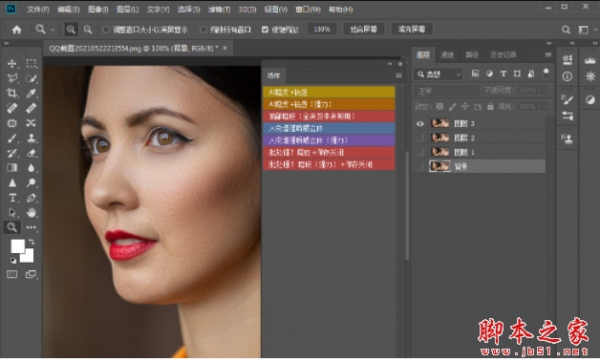This screenshot has width=600, height=362.
Task: Select the Eyedropper tool
Action: [x=31, y=93]
